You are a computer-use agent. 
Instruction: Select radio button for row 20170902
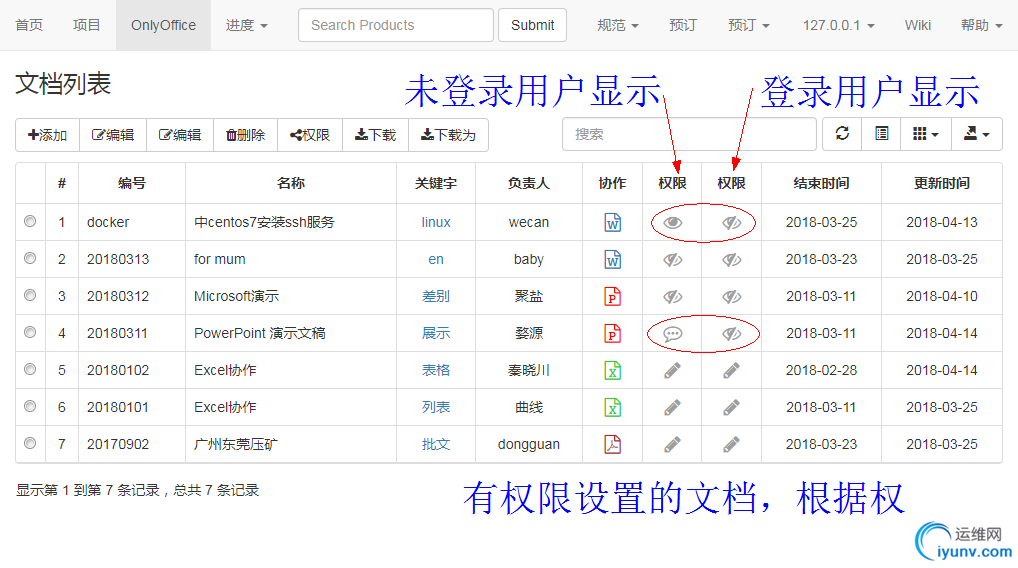[x=30, y=443]
